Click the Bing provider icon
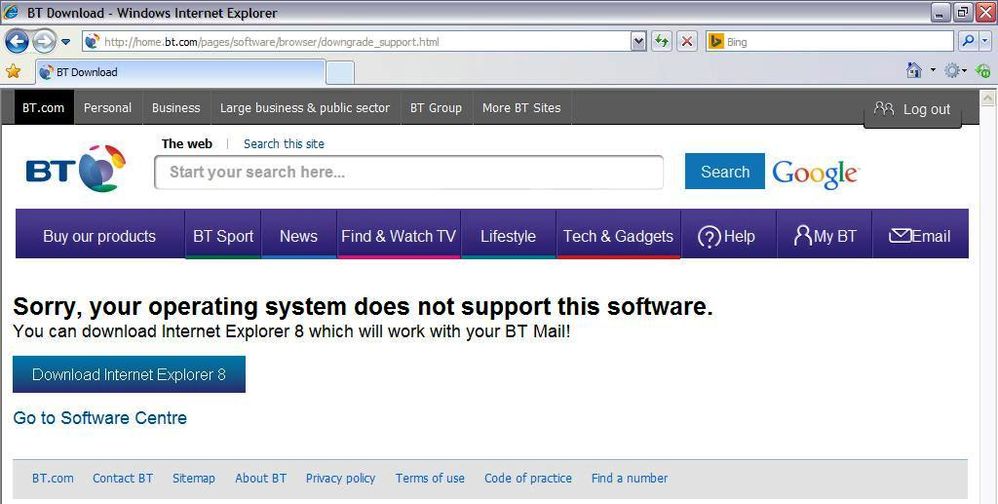The image size is (998, 504). (715, 42)
